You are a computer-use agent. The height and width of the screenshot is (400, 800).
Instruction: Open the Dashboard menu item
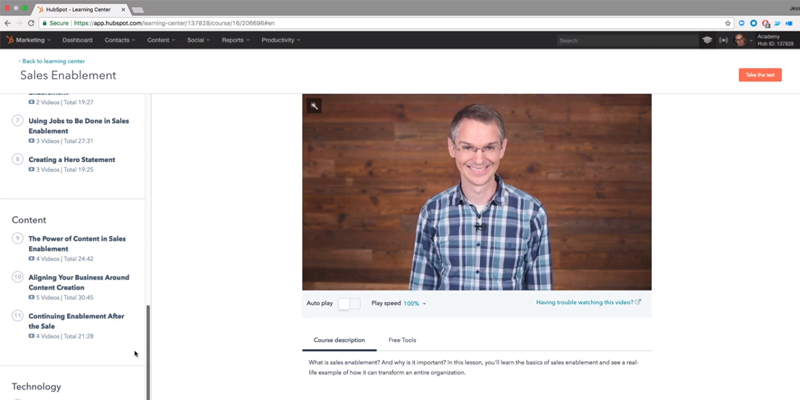click(x=77, y=40)
